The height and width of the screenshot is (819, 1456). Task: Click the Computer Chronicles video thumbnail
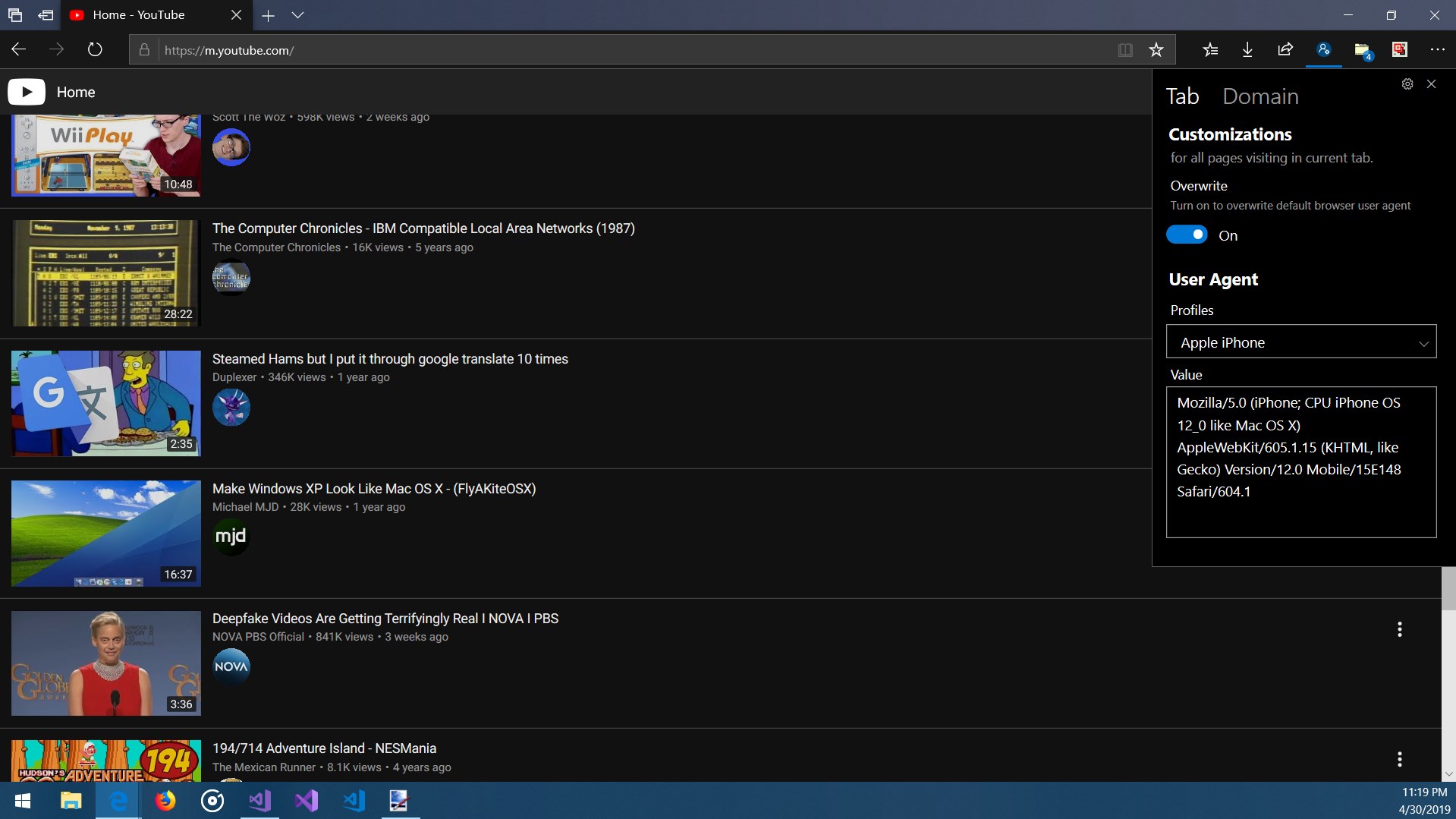[x=106, y=273]
